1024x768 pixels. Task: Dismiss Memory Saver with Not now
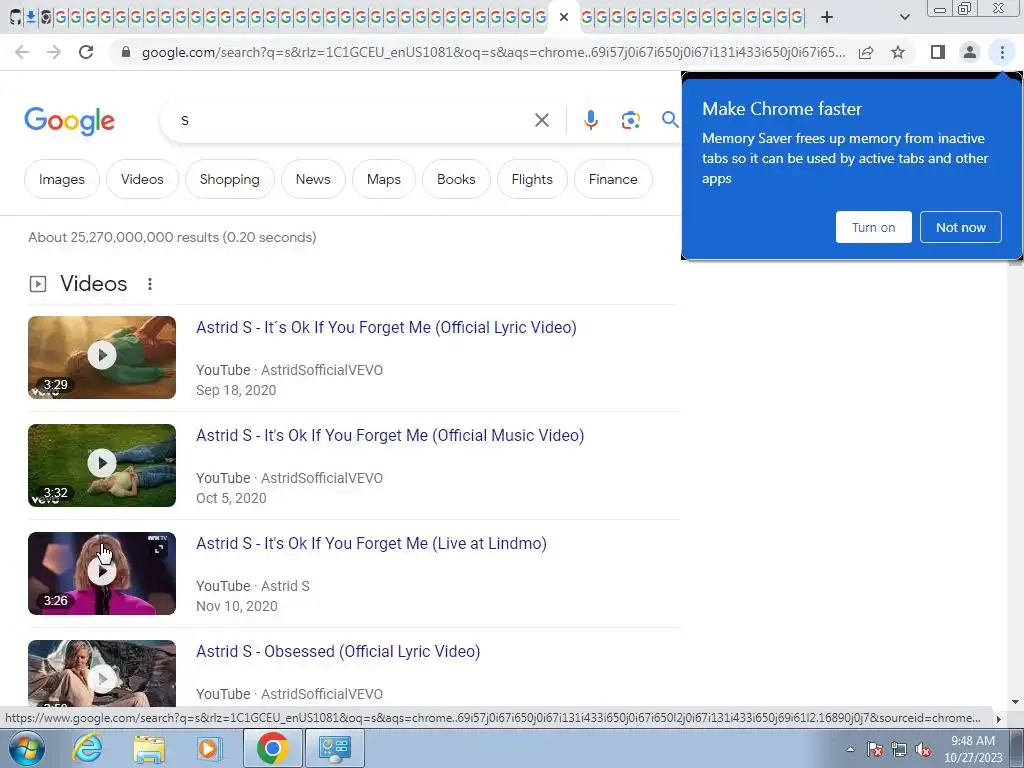(x=961, y=227)
